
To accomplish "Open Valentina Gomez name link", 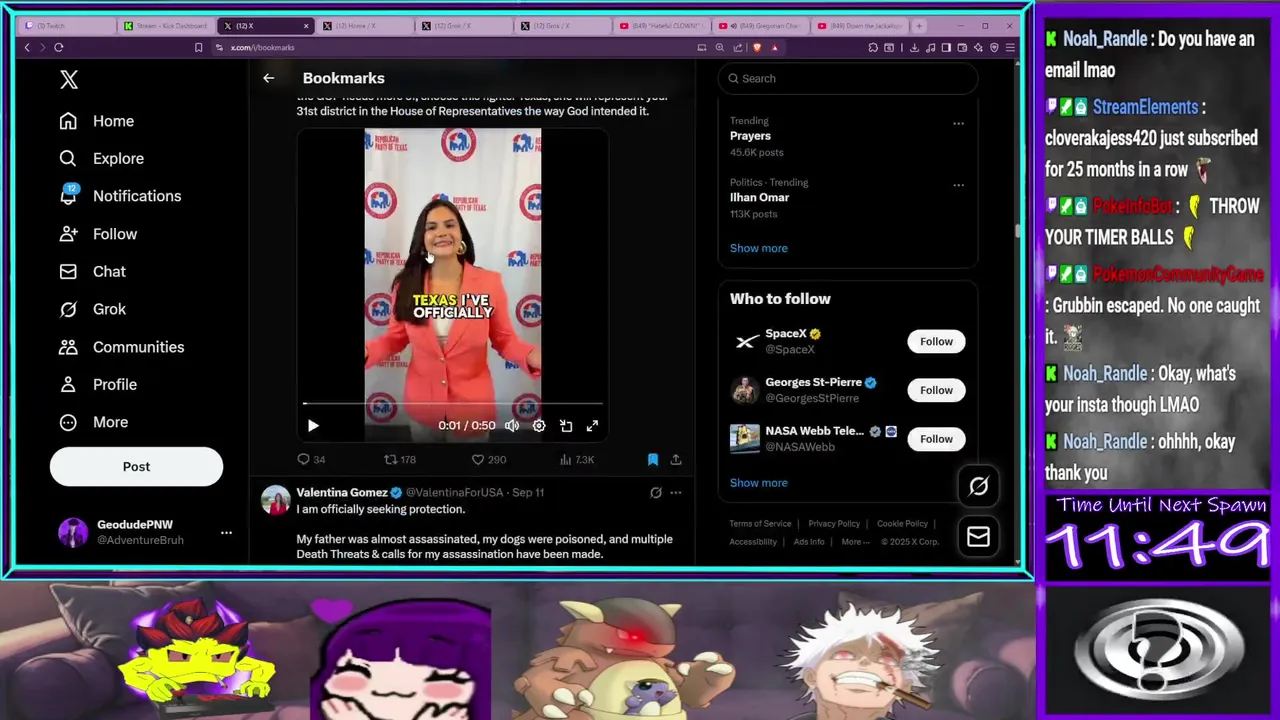I will coord(341,492).
